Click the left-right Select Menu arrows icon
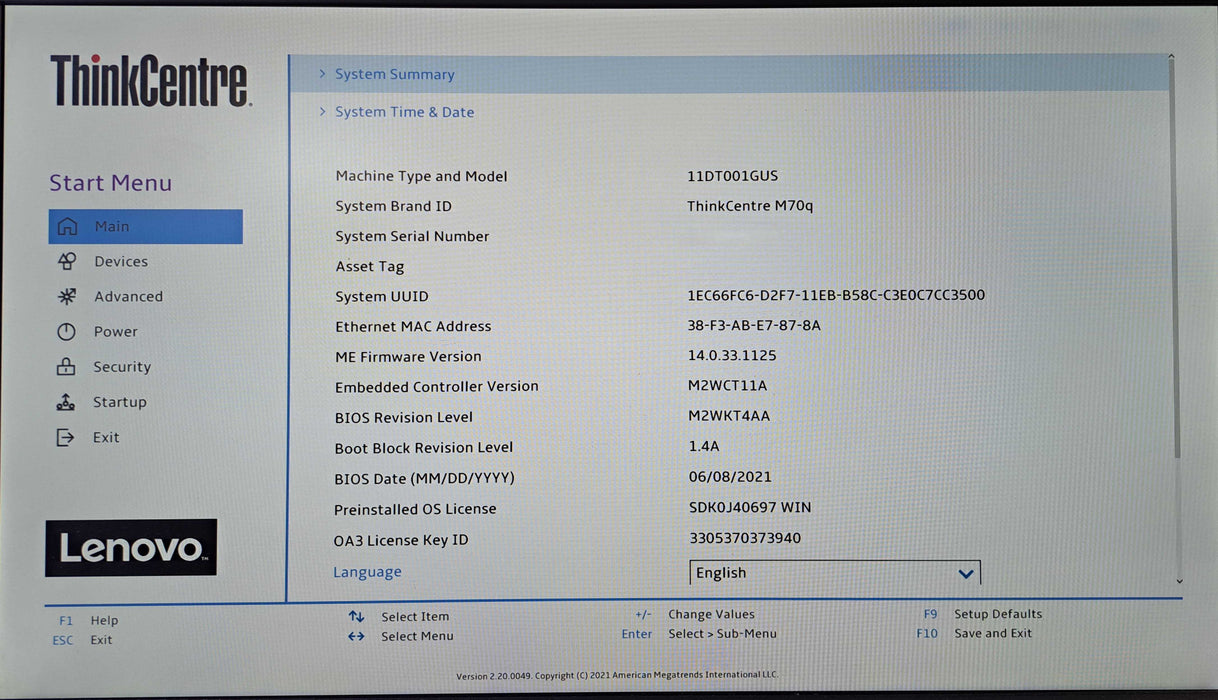The height and width of the screenshot is (700, 1218). click(356, 636)
